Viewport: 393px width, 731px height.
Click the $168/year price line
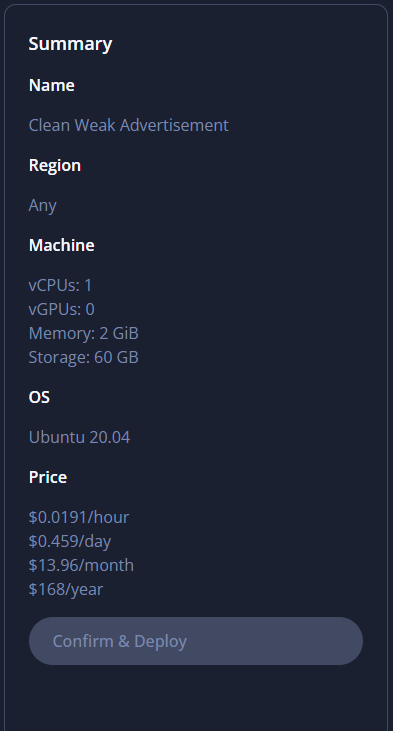click(x=66, y=589)
